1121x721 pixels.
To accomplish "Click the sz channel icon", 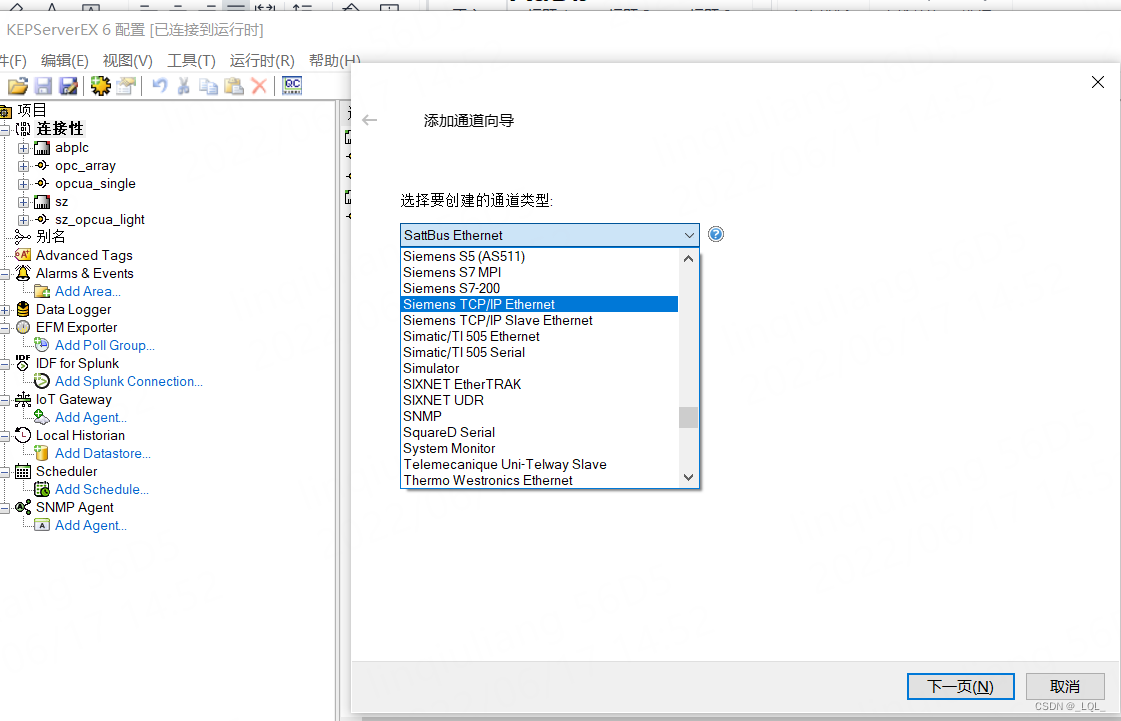I will [x=42, y=202].
